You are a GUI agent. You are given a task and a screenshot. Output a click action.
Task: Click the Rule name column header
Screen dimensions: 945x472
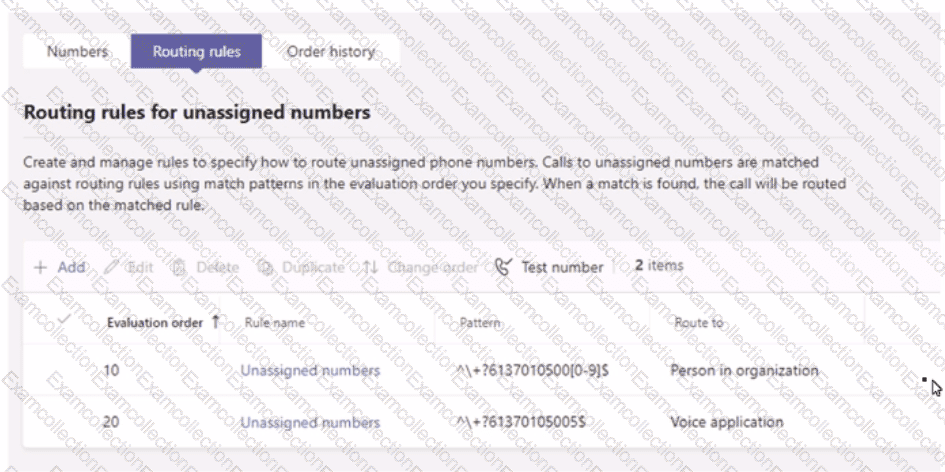275,323
